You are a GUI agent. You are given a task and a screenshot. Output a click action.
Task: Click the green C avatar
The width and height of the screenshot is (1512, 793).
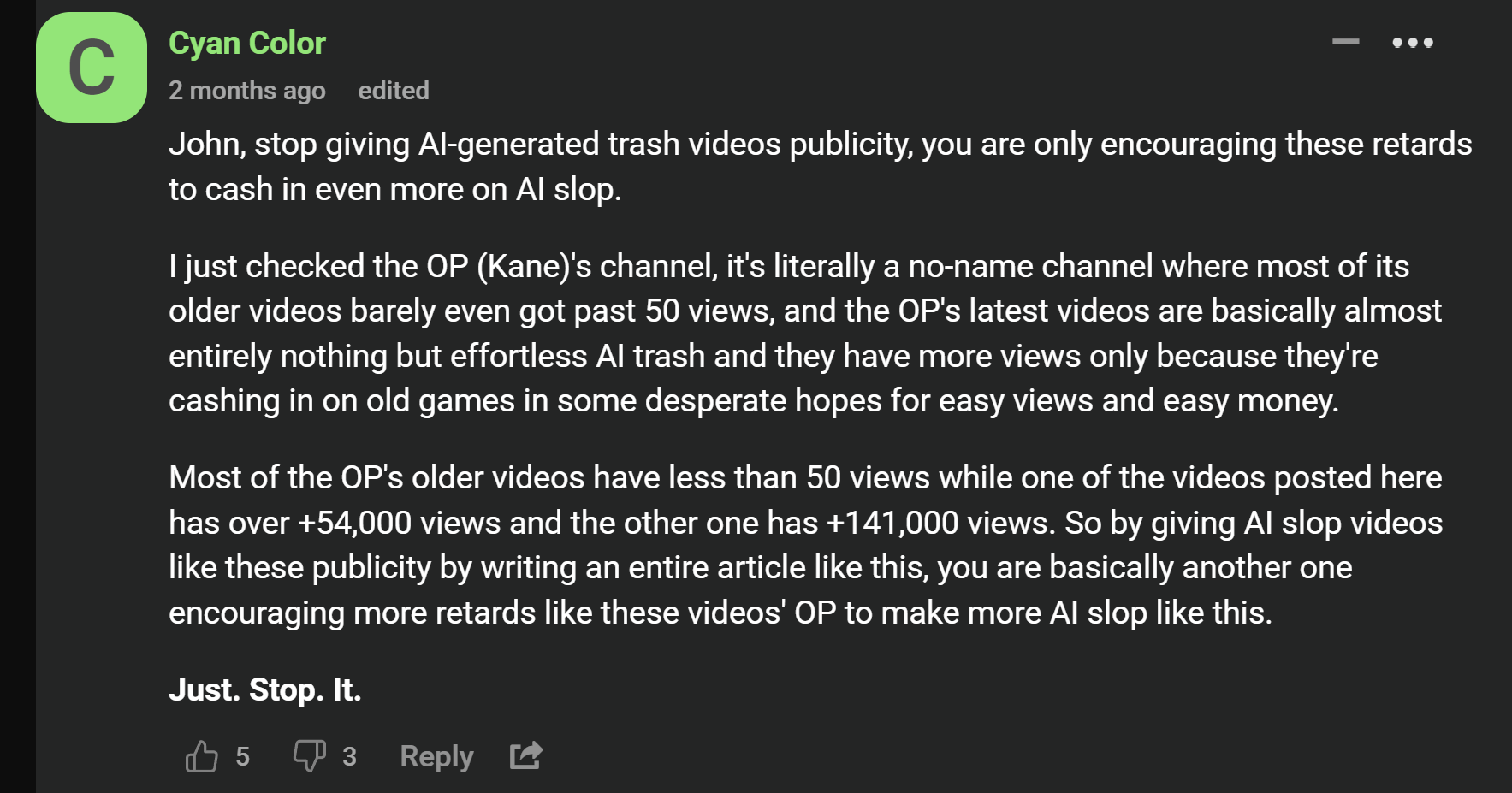(x=92, y=68)
